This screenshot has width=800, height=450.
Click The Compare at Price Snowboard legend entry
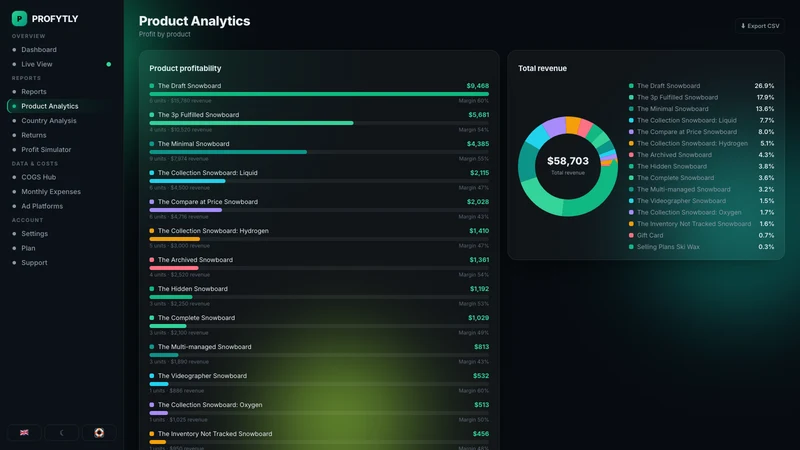(x=702, y=132)
